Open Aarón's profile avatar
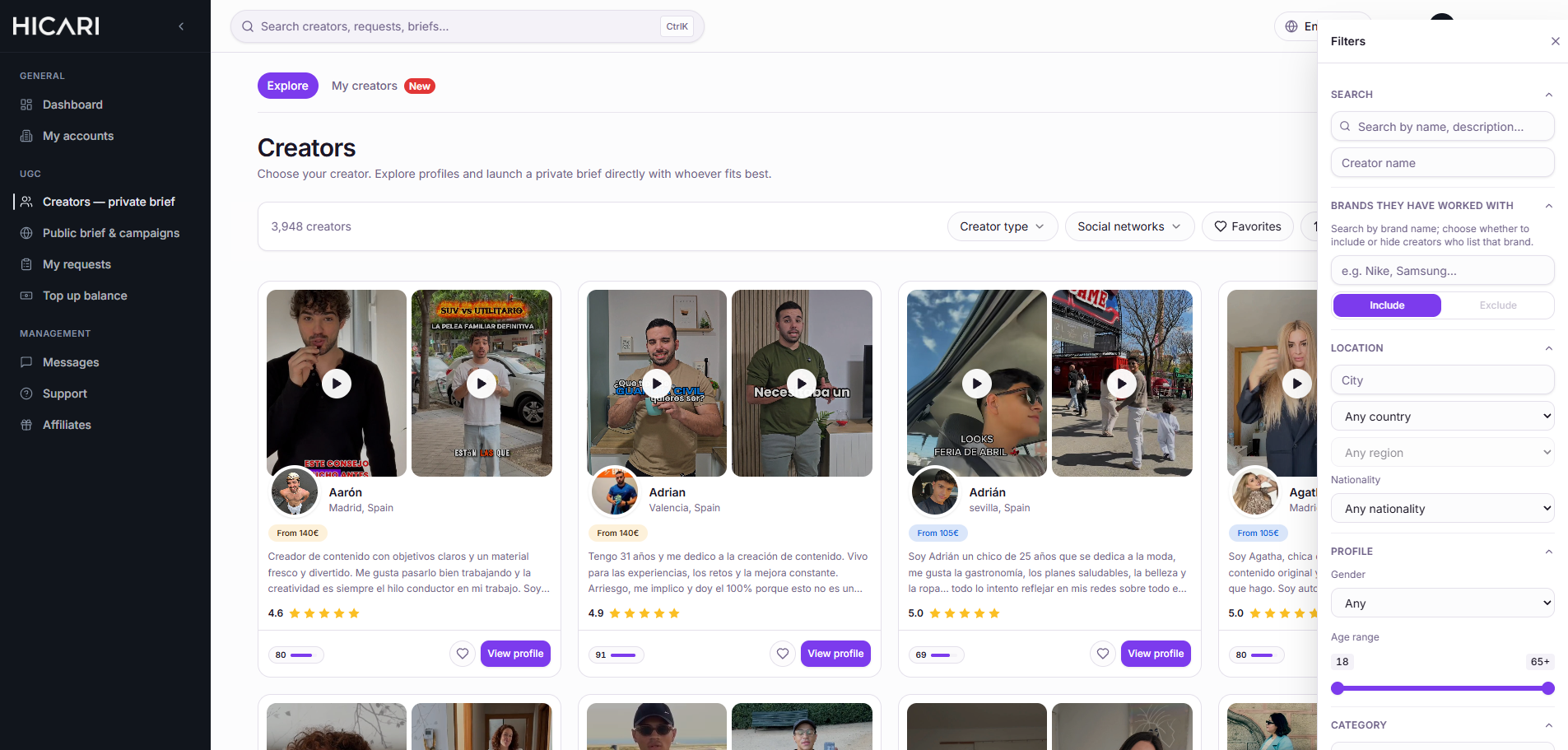Viewport: 1568px width, 750px height. coord(295,491)
